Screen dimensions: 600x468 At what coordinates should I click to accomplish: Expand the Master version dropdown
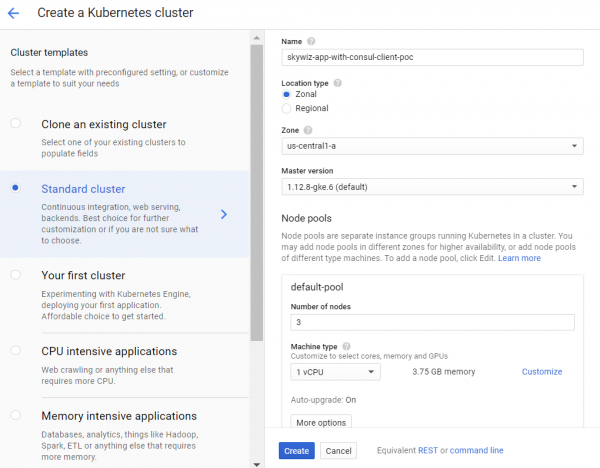click(x=432, y=187)
